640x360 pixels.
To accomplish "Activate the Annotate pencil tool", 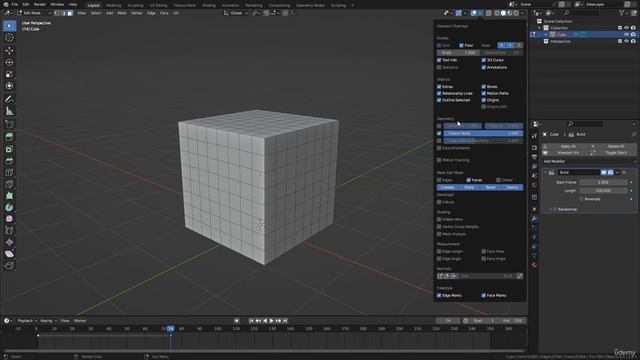I will [9, 99].
